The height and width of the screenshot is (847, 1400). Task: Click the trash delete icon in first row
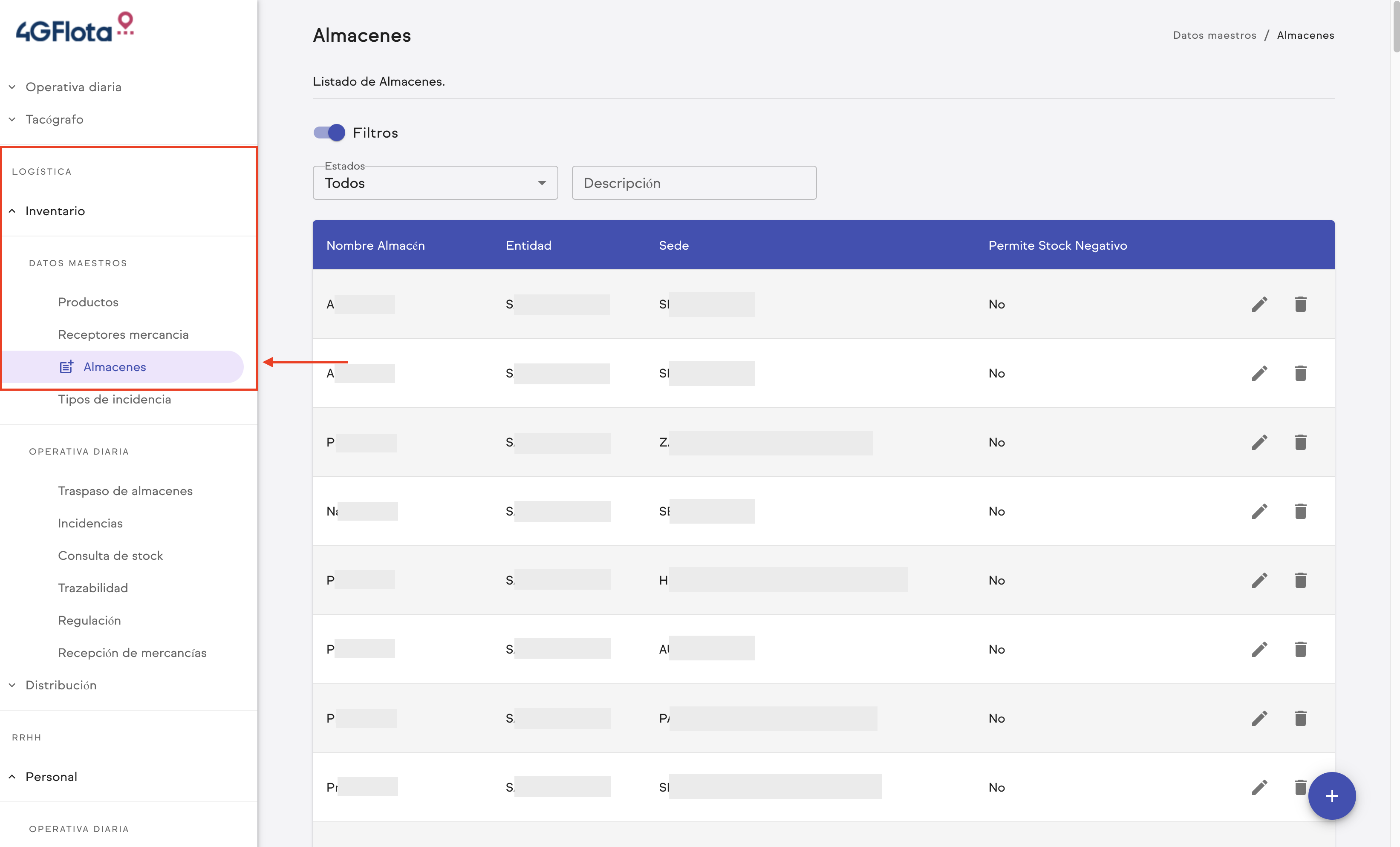point(1300,304)
